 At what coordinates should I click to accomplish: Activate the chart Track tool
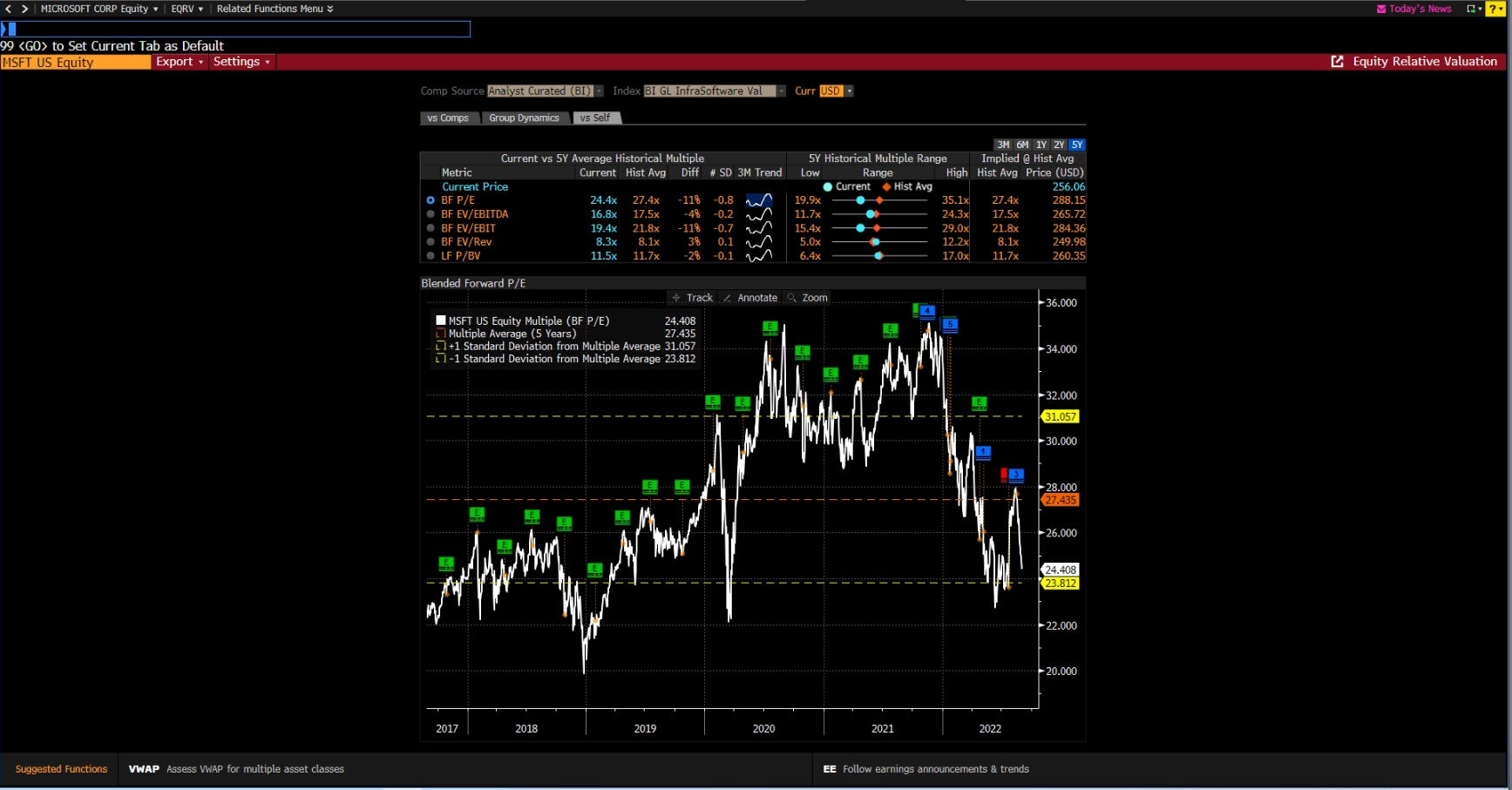[692, 298]
